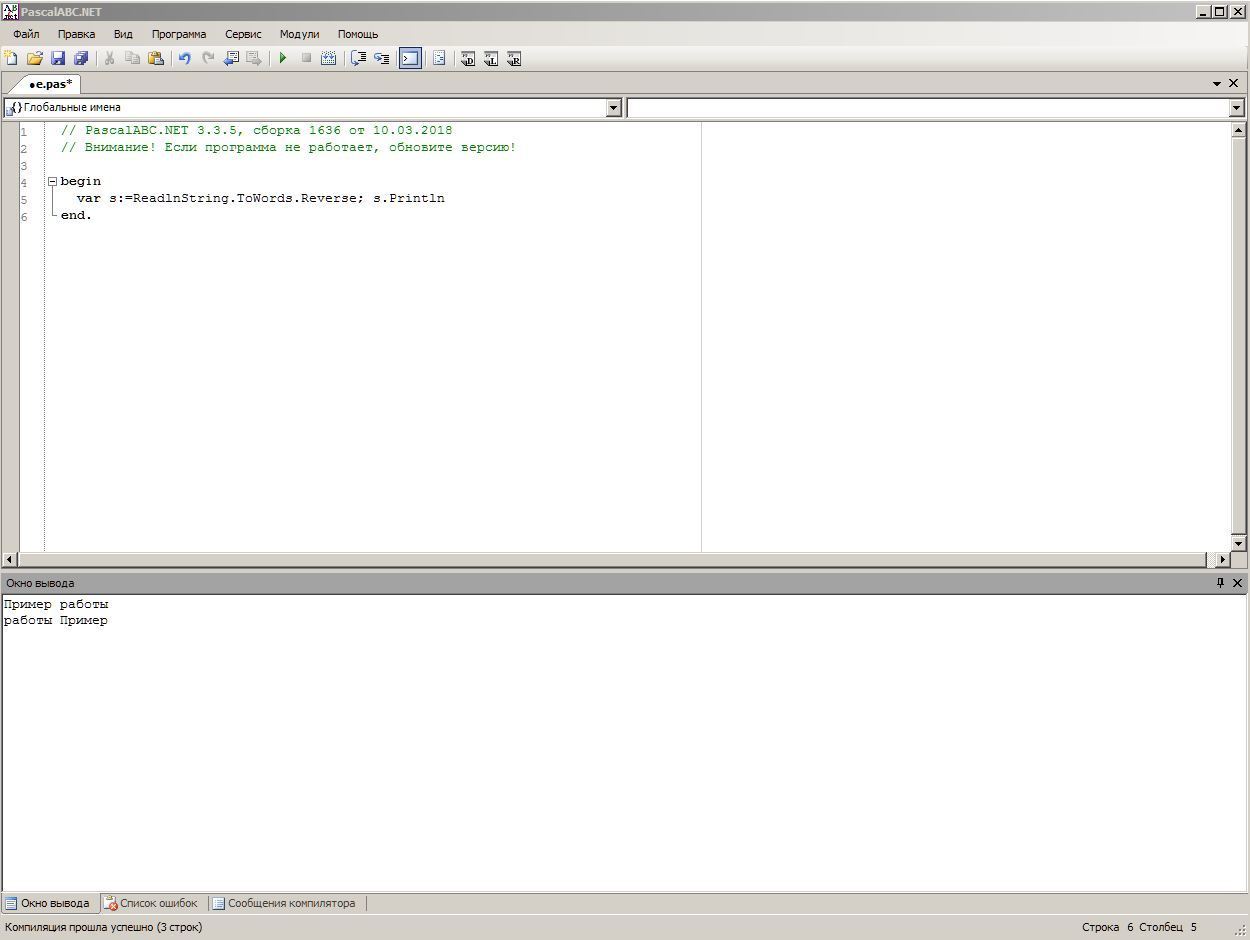This screenshot has height=940, width=1250.
Task: Switch to the Список ошибок tab
Action: coord(153,903)
